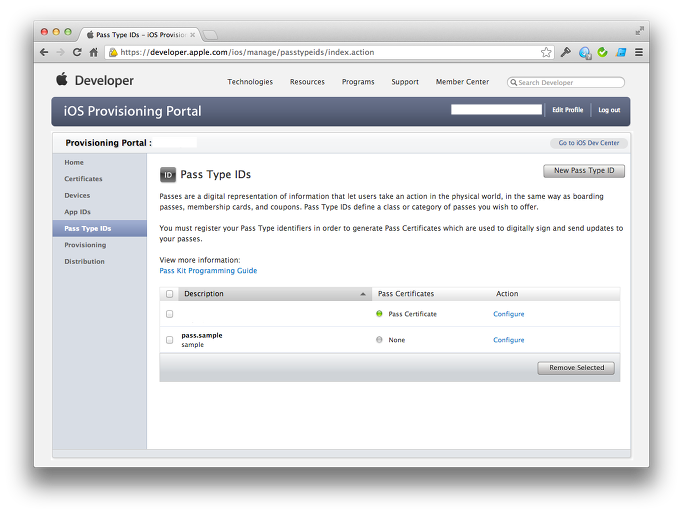The height and width of the screenshot is (514, 683).
Task: Open Distribution in sidebar
Action: (85, 261)
